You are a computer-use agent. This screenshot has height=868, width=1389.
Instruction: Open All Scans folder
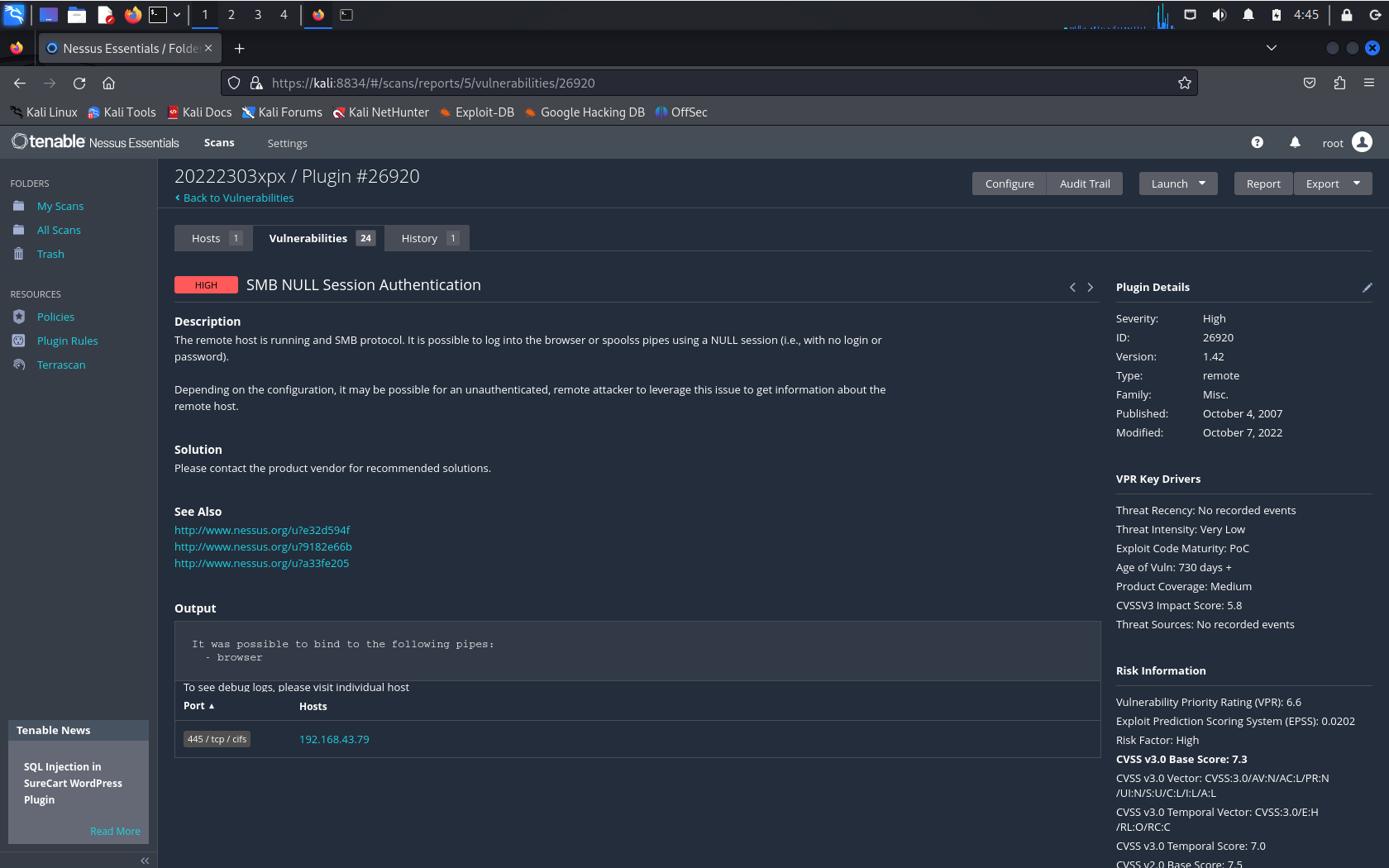pos(59,230)
